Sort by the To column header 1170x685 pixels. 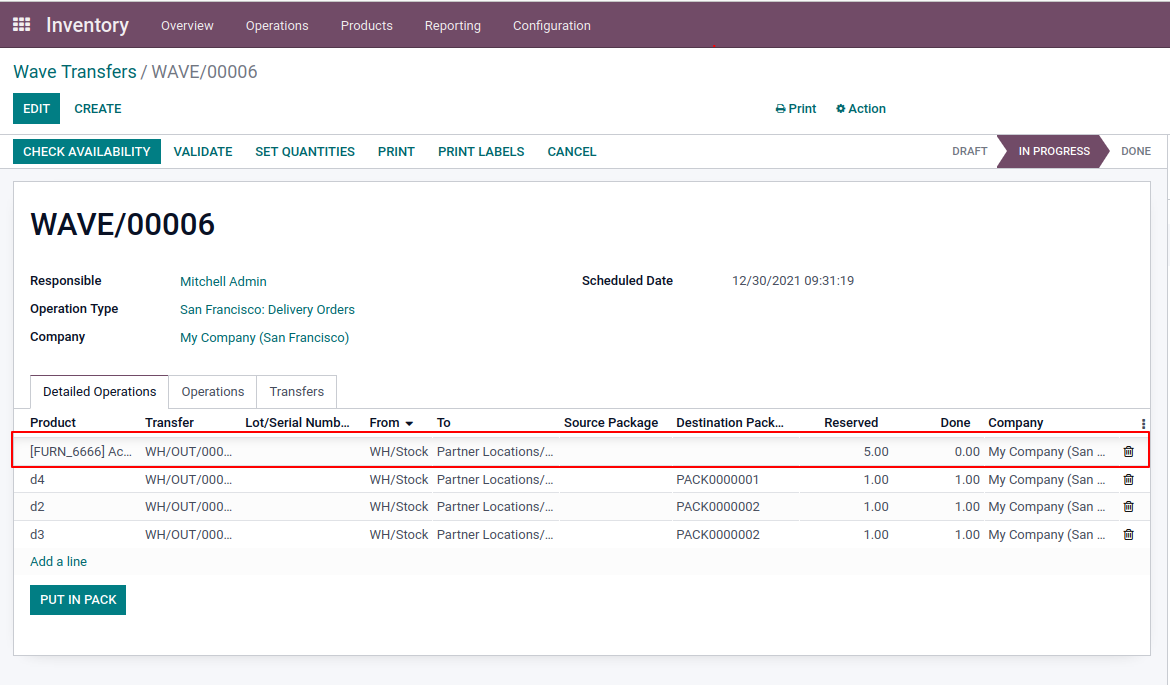(443, 423)
